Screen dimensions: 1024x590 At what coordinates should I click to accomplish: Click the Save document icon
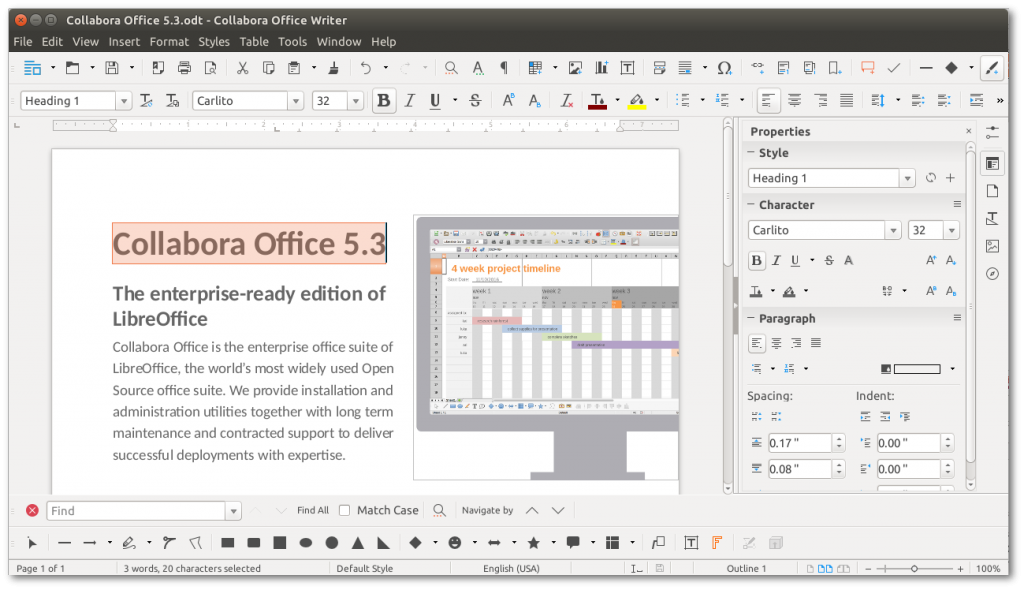[x=112, y=68]
